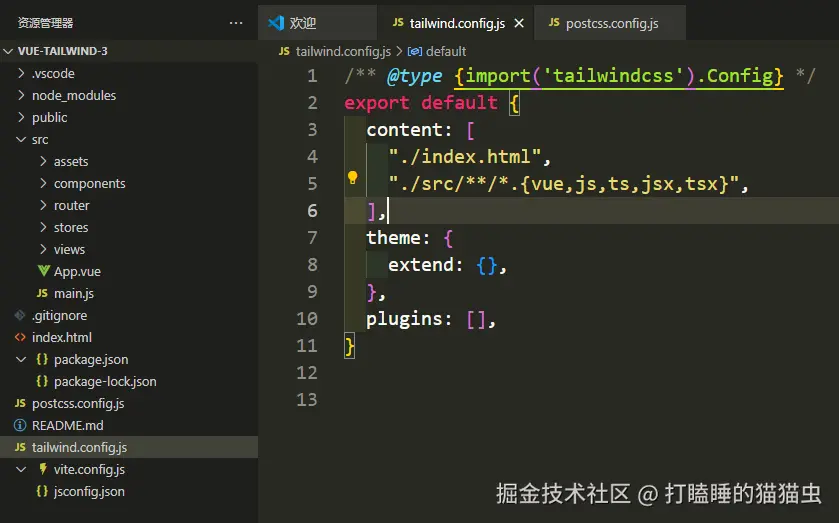Screen dimensions: 839x523
Task: Click the JS icon on the tailwind.config.js tab
Action: coord(398,22)
